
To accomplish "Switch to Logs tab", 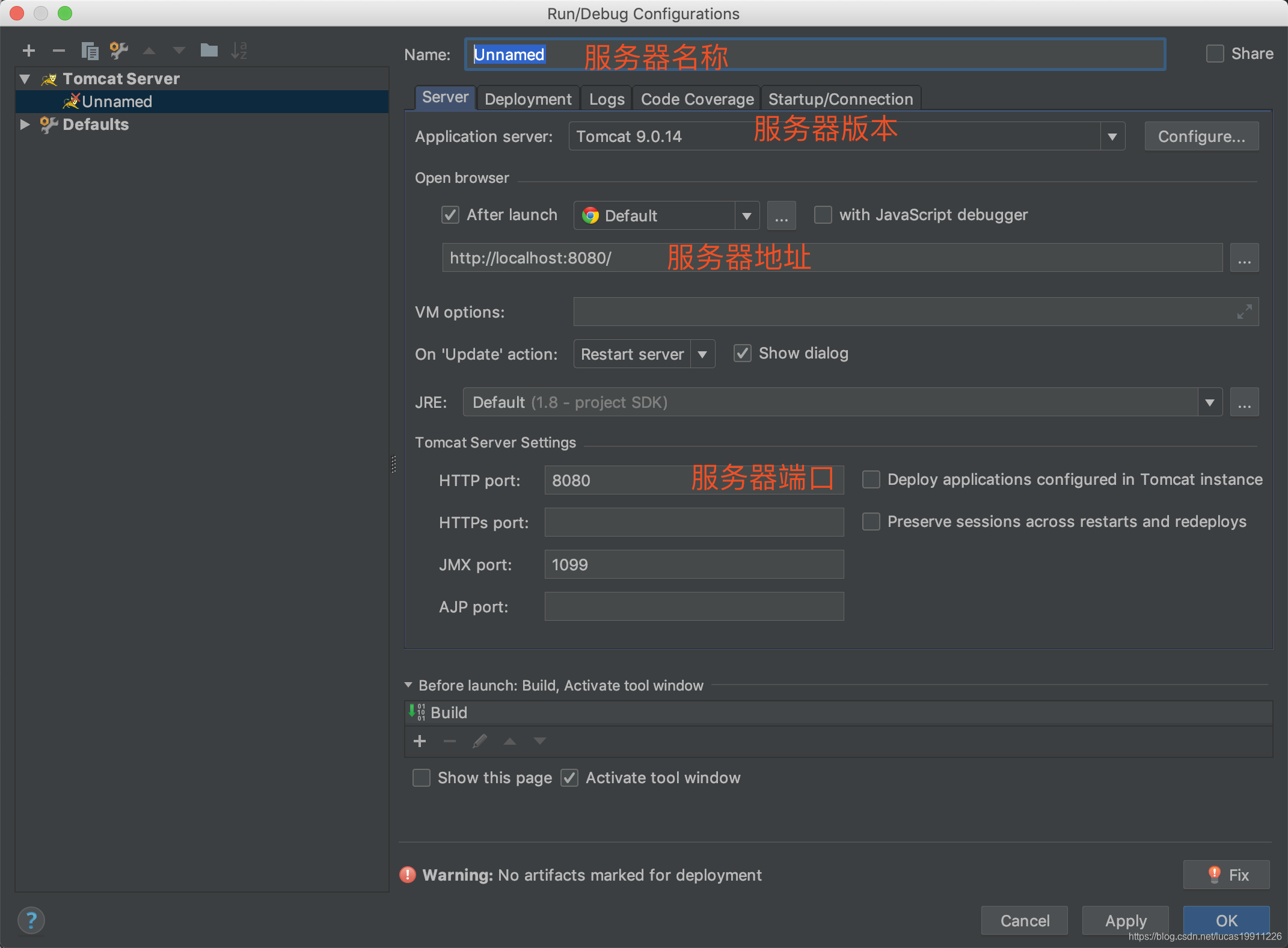I will [x=607, y=99].
